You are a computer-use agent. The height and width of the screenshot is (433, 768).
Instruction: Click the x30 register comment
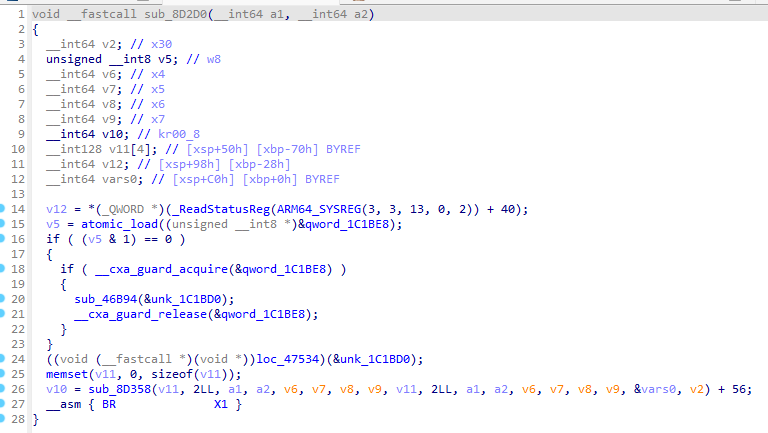coord(161,44)
